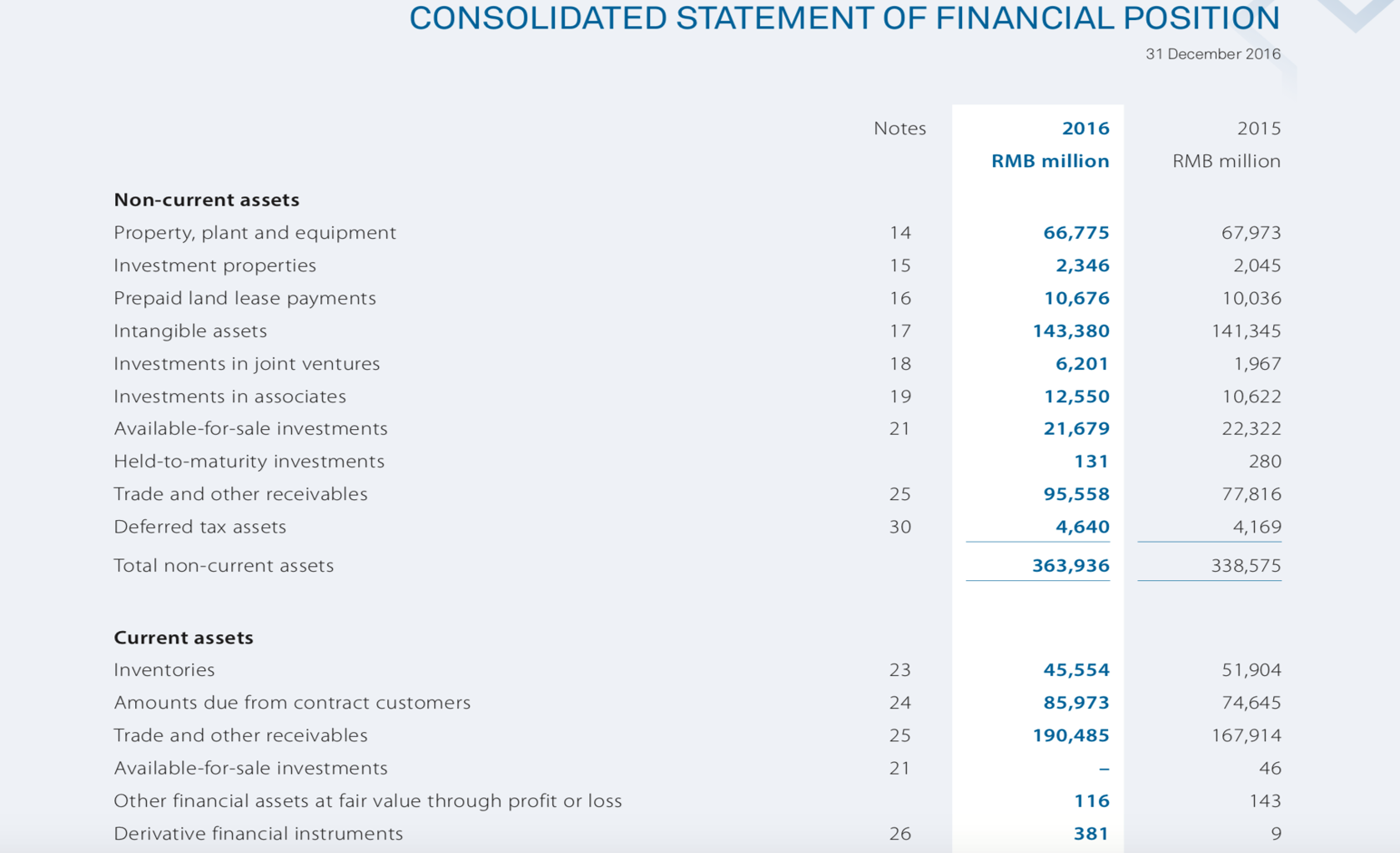This screenshot has width=1400, height=853.
Task: Select the Total non-current assets figure 363,936
Action: coord(1070,566)
